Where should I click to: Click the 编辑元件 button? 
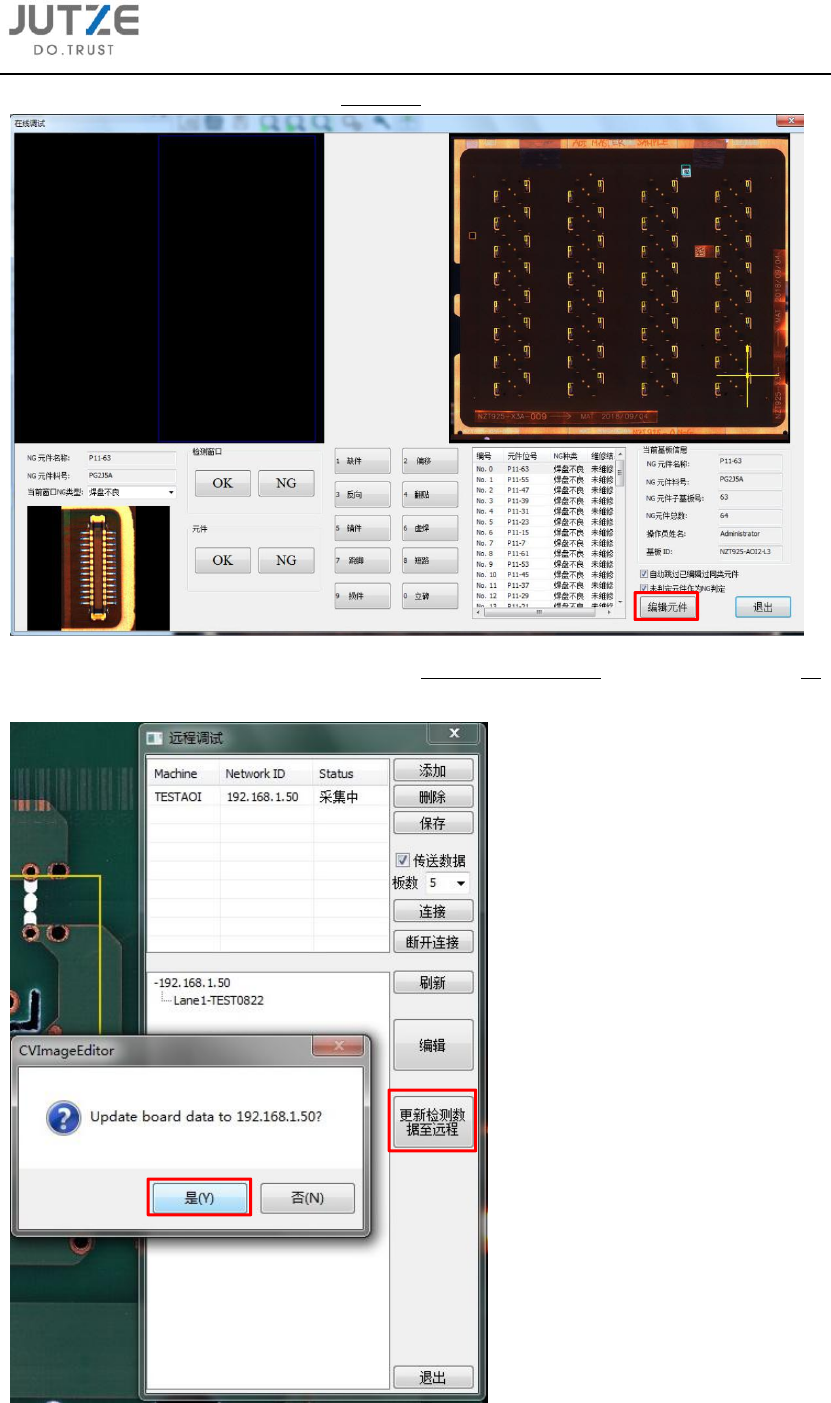click(x=666, y=607)
